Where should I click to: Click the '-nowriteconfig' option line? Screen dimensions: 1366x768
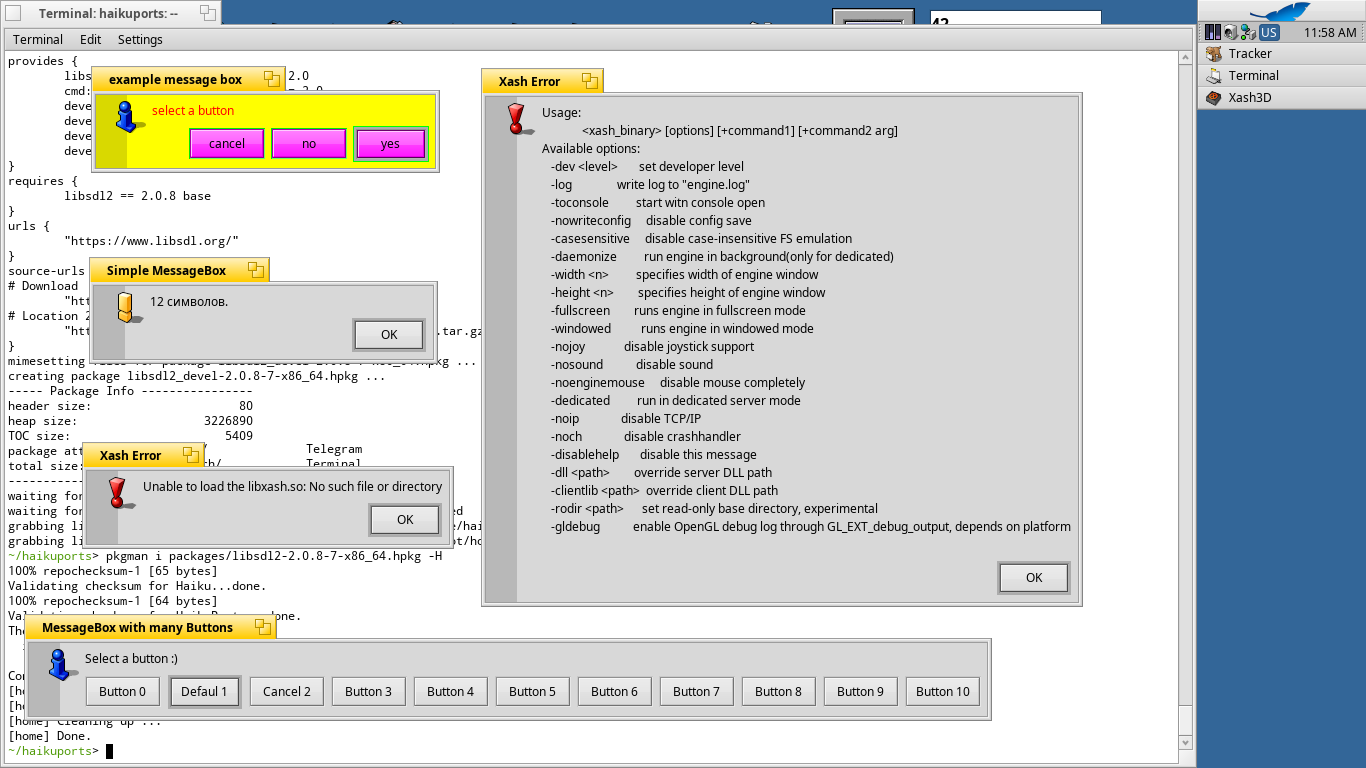651,221
